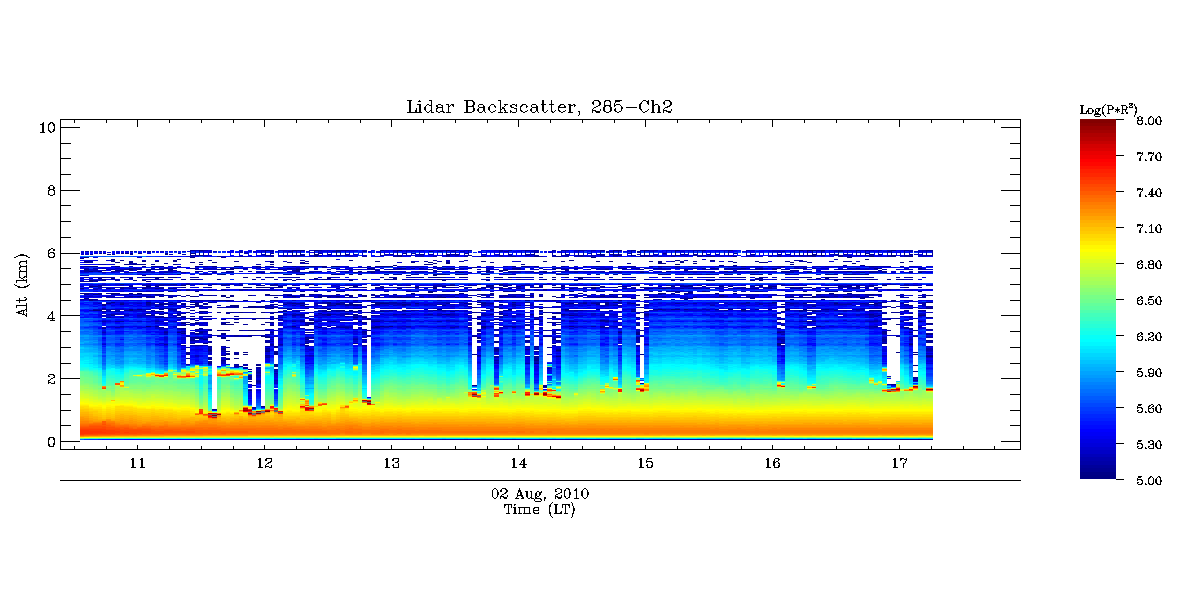Click the date label "02 Aug, 2010"
The height and width of the screenshot is (600, 1200).
pos(540,494)
